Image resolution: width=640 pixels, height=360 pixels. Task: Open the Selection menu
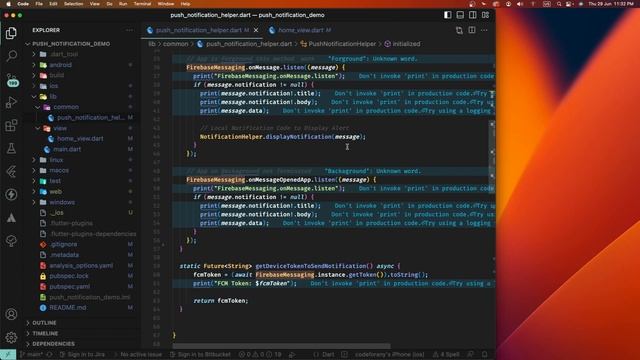point(73,4)
